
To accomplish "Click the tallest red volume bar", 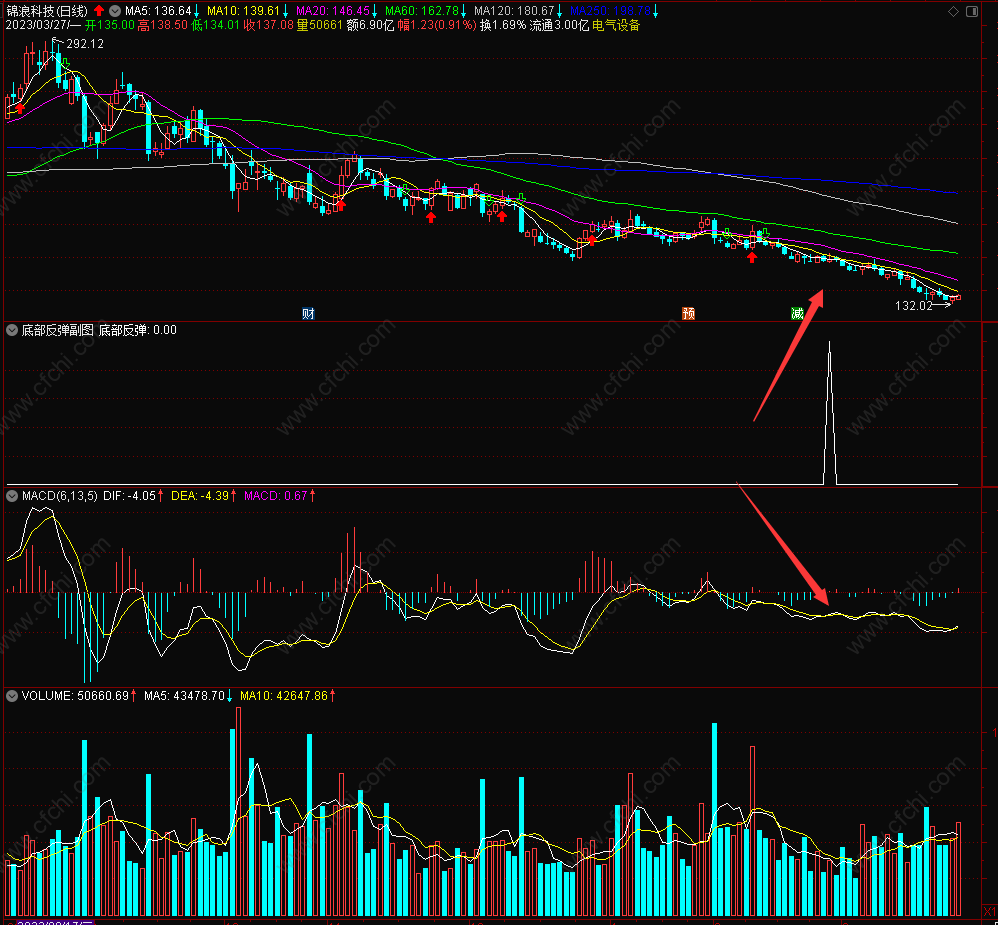I will coord(239,812).
